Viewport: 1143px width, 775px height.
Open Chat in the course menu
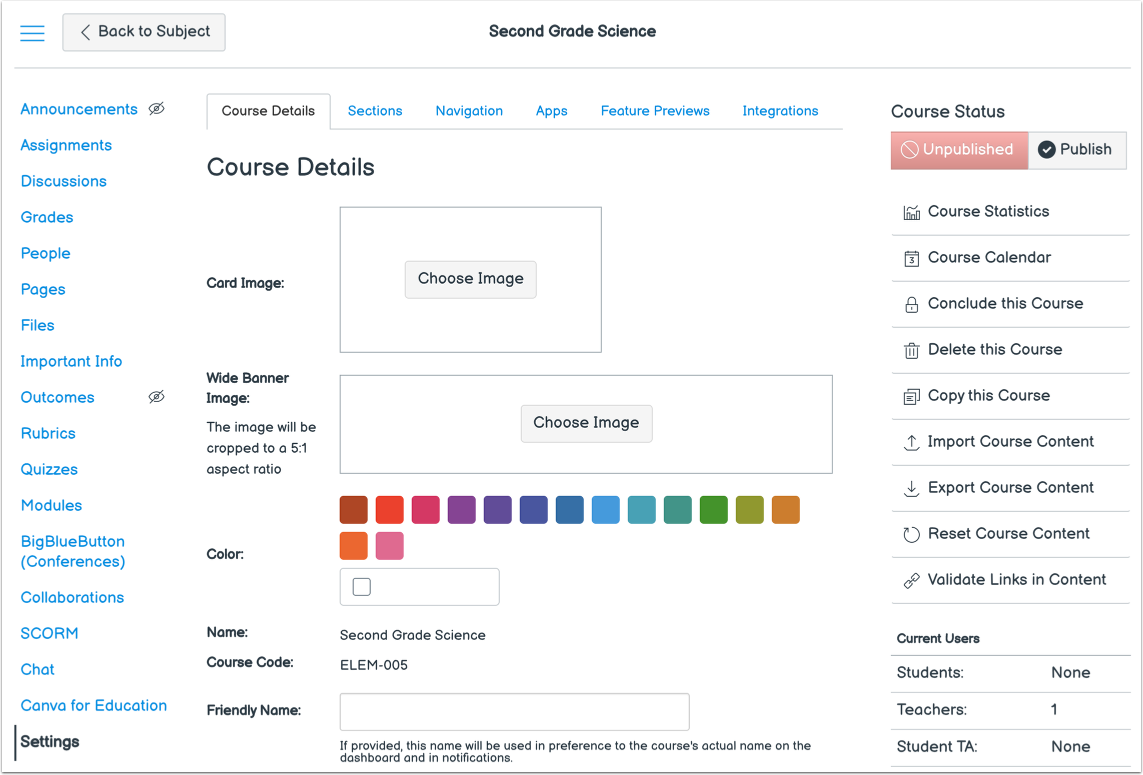coord(37,669)
